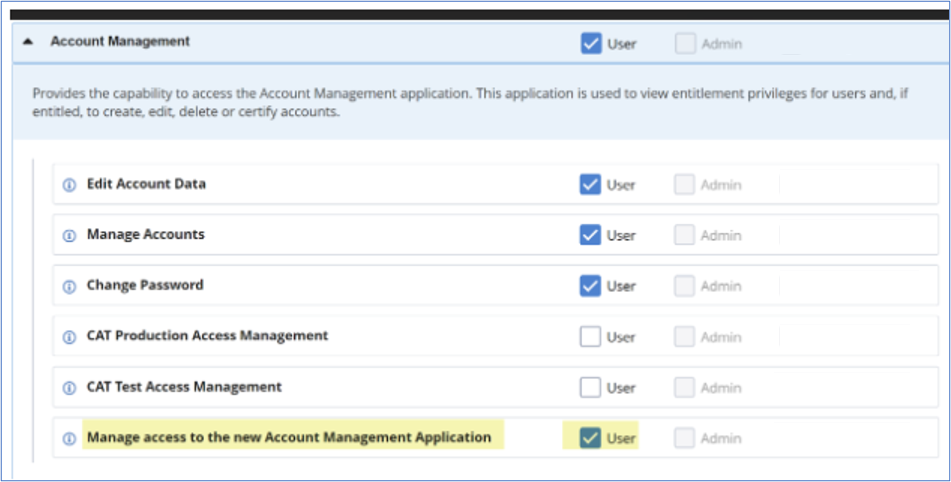
Task: Click info icon beside Edit Account Data
Action: tap(70, 185)
